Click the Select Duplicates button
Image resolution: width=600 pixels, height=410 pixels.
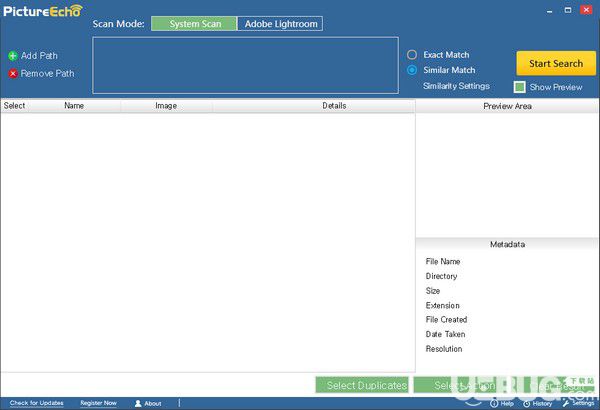(362, 385)
